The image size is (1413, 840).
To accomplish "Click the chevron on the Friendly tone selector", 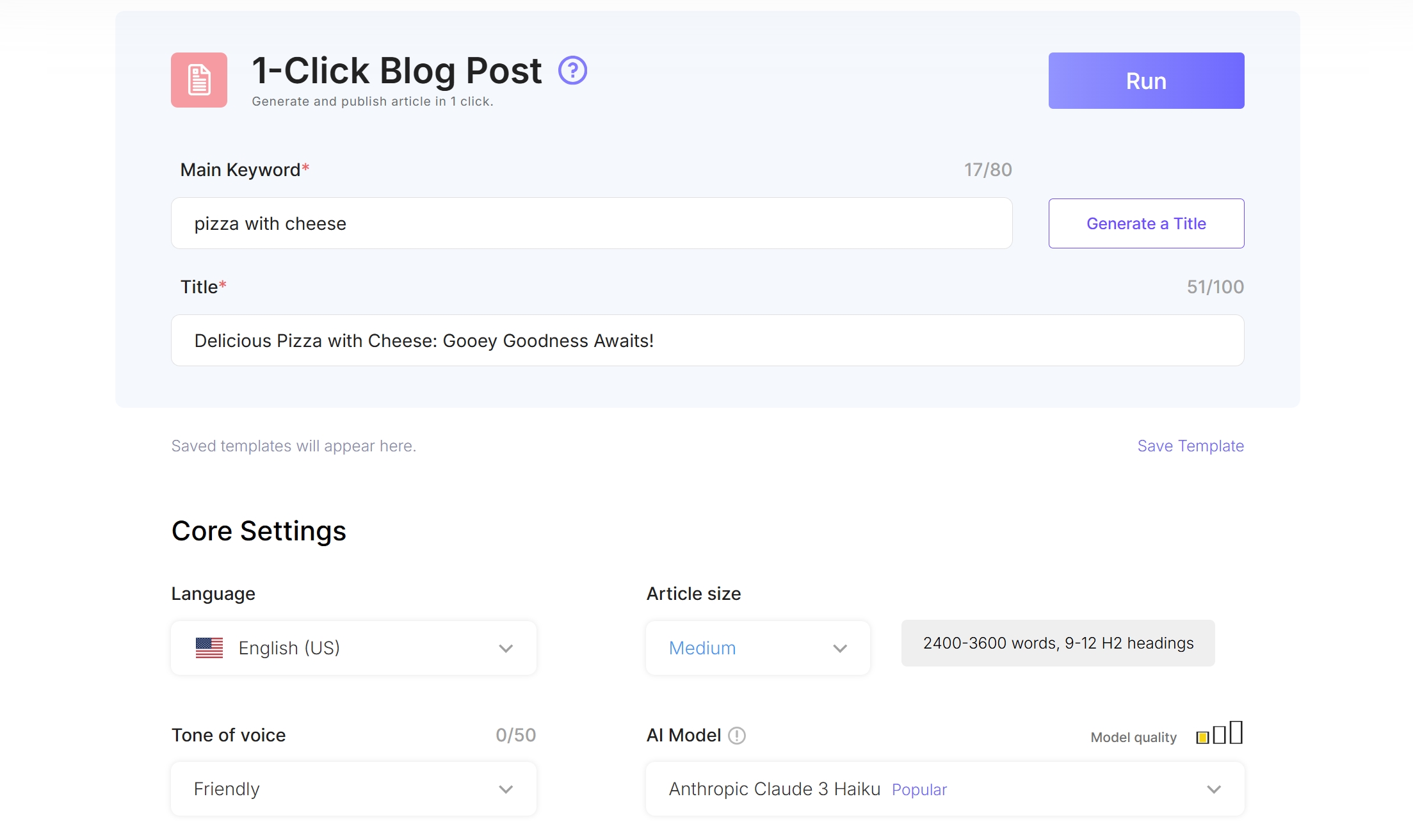I will [x=505, y=788].
